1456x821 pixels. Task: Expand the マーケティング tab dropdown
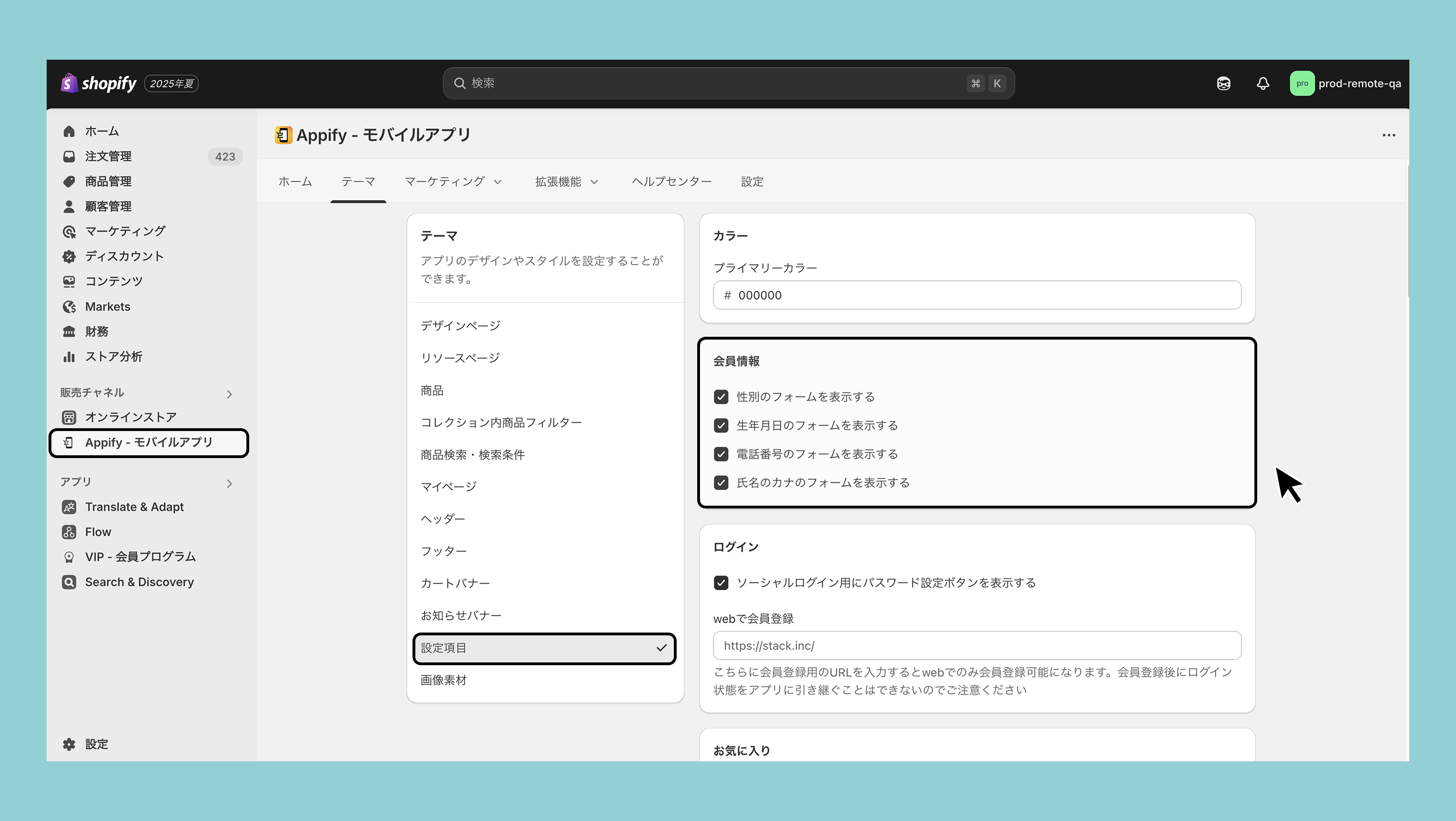453,181
